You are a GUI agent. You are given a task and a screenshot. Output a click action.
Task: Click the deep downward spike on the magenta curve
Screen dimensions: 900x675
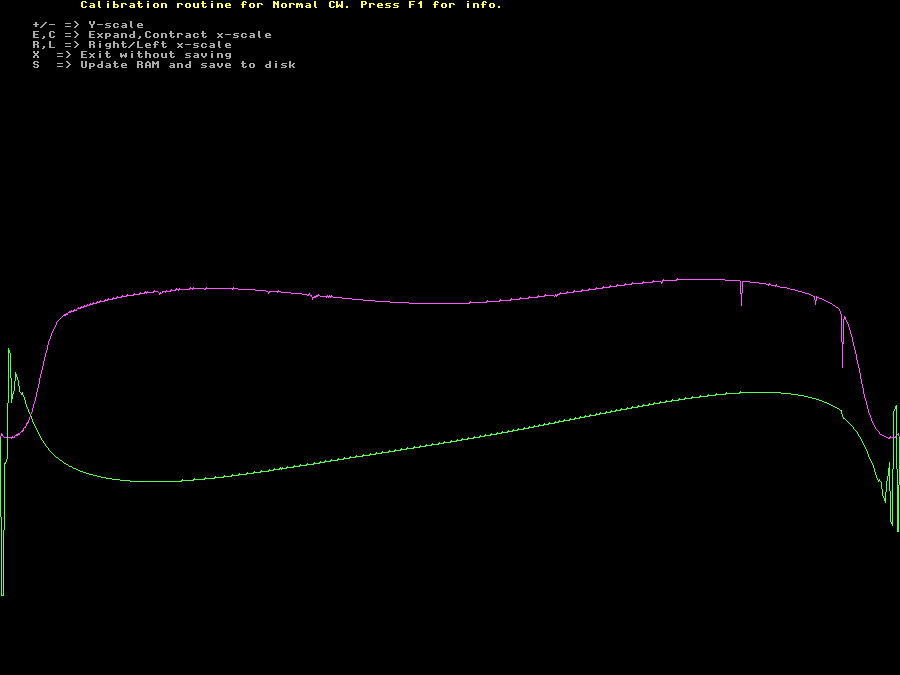[x=843, y=339]
